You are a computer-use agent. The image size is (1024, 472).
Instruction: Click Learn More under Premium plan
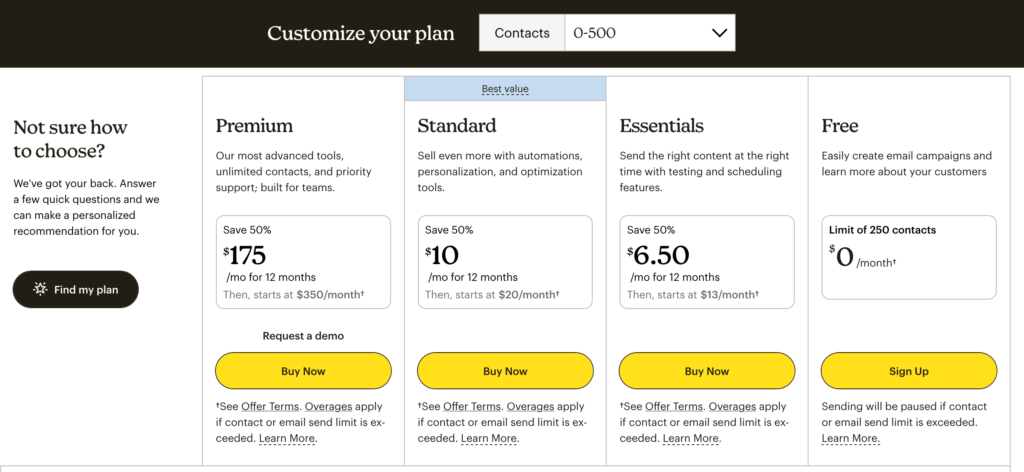(x=287, y=439)
